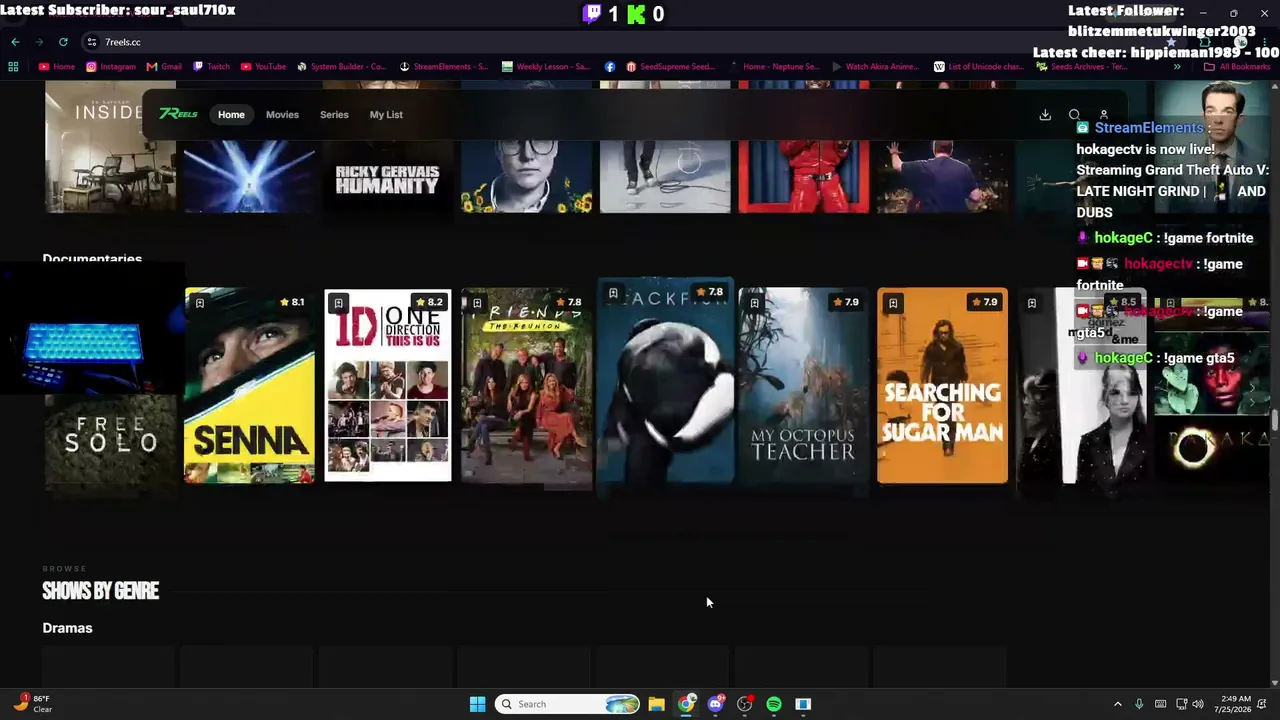Click the page vertical scrollbar thumb
This screenshot has width=1280, height=720.
click(1275, 419)
